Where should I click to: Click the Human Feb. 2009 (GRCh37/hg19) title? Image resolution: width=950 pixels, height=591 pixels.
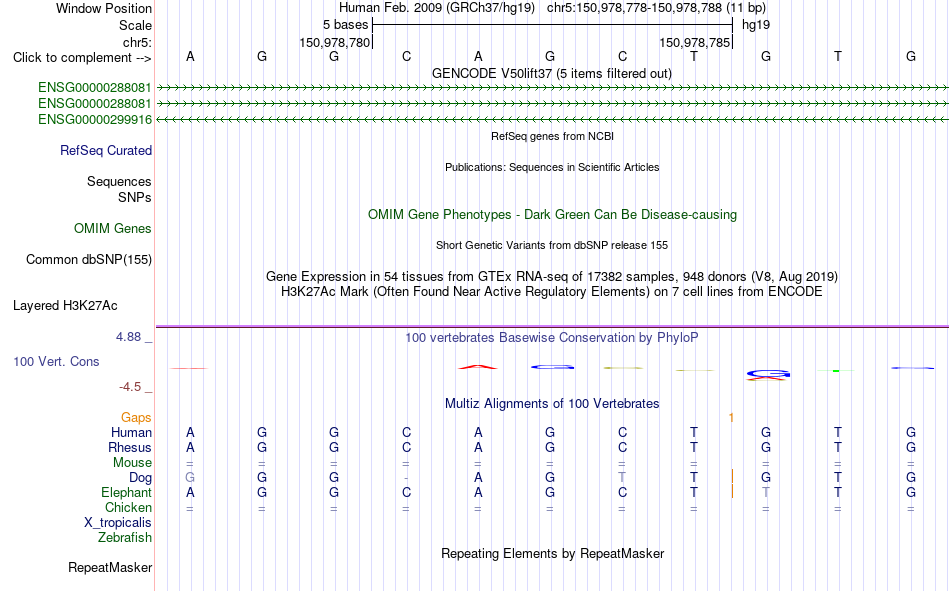(437, 8)
